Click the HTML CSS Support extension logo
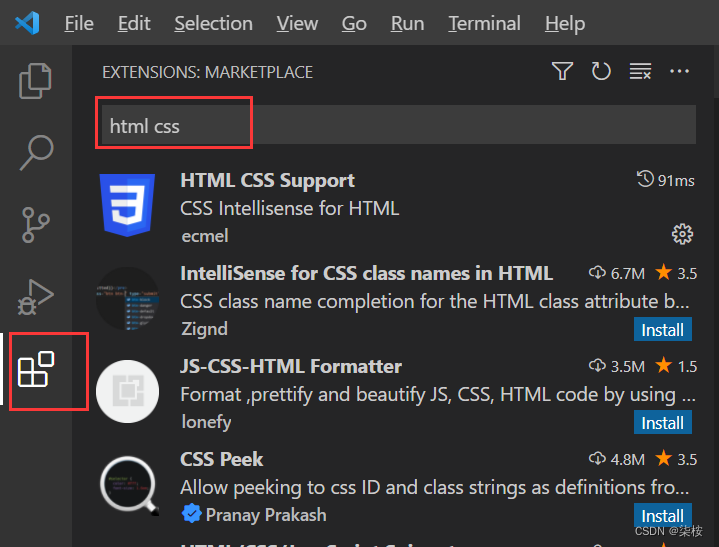 point(127,205)
